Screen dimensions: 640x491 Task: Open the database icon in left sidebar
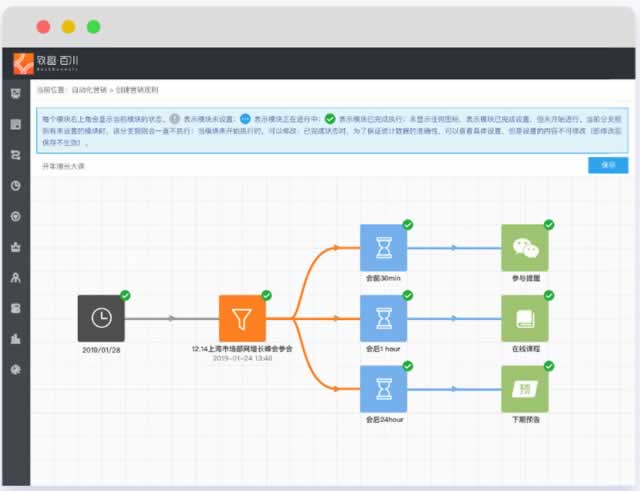pos(15,307)
